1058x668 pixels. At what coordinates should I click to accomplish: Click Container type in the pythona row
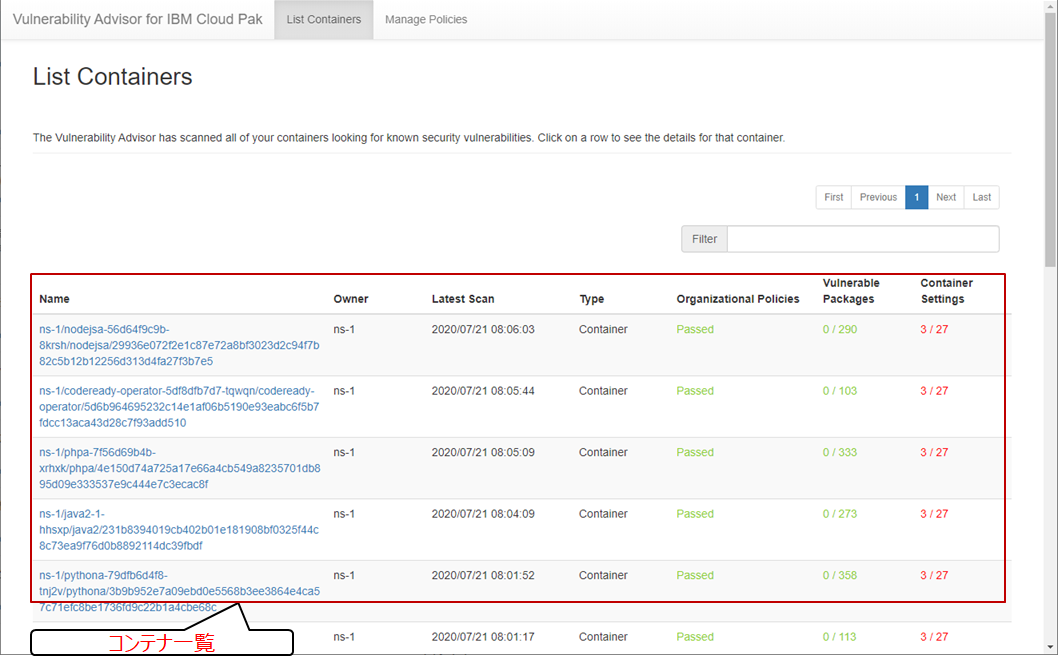coord(603,575)
